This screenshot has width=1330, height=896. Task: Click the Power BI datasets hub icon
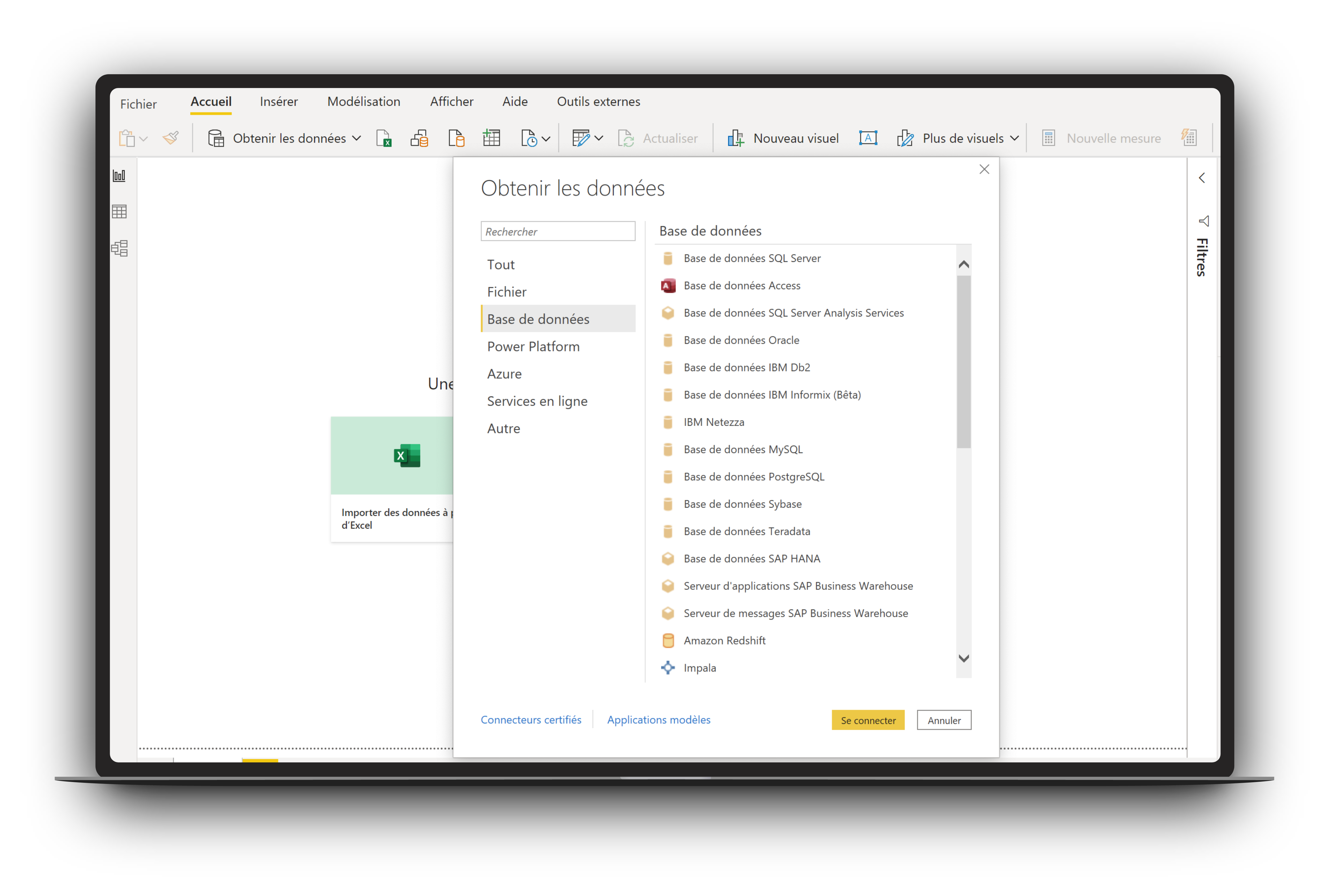tap(420, 138)
